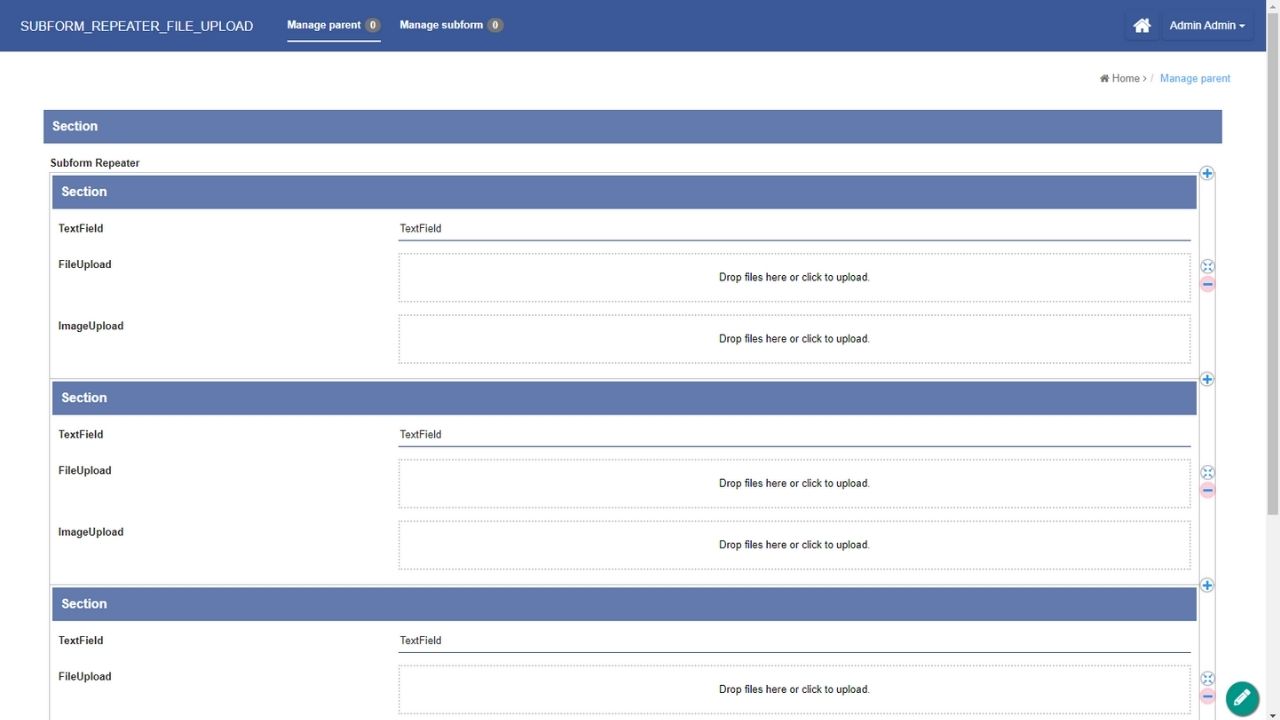Image resolution: width=1280 pixels, height=720 pixels.
Task: Click the Manage parent breadcrumb link
Action: point(1195,78)
